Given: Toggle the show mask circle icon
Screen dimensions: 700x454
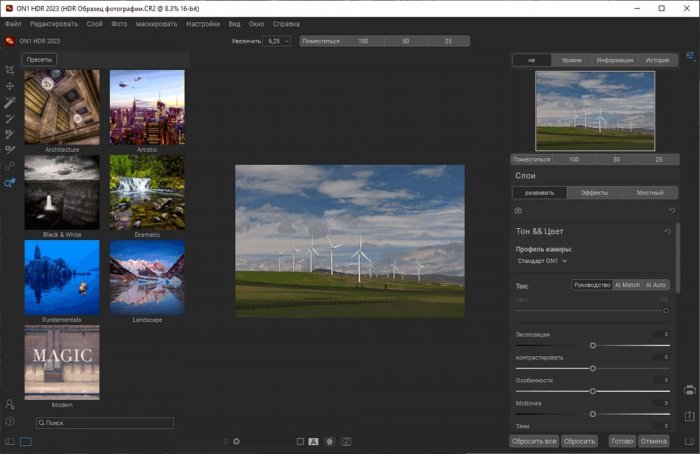Looking at the screenshot, I should click(330, 442).
